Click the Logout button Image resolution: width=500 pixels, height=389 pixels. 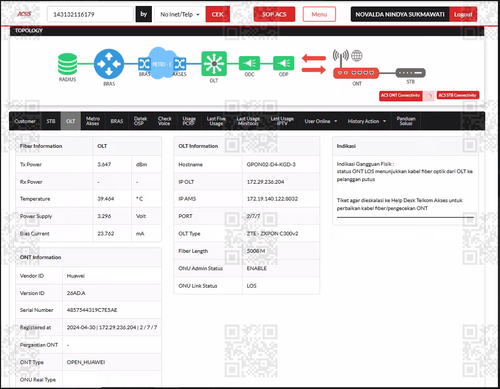pyautogui.click(x=463, y=14)
